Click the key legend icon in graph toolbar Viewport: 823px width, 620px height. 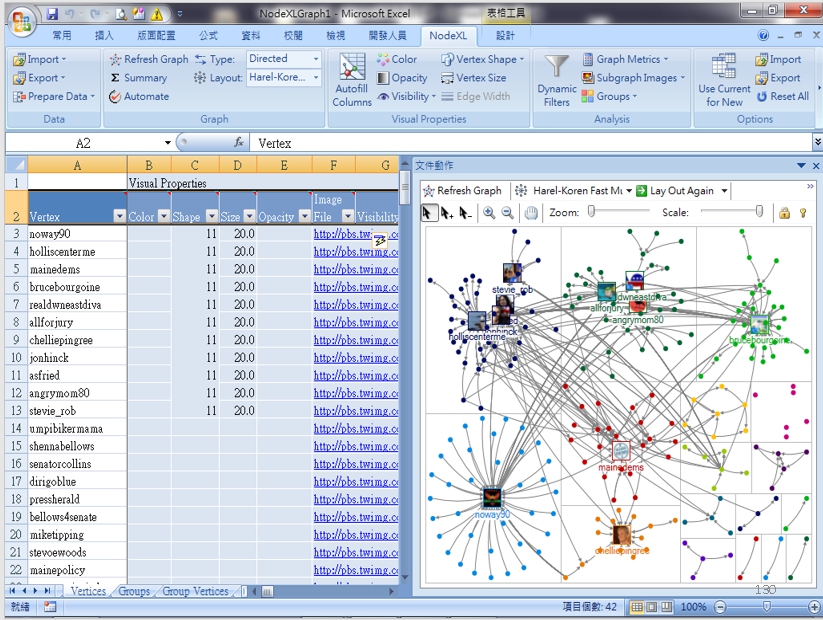tap(803, 213)
